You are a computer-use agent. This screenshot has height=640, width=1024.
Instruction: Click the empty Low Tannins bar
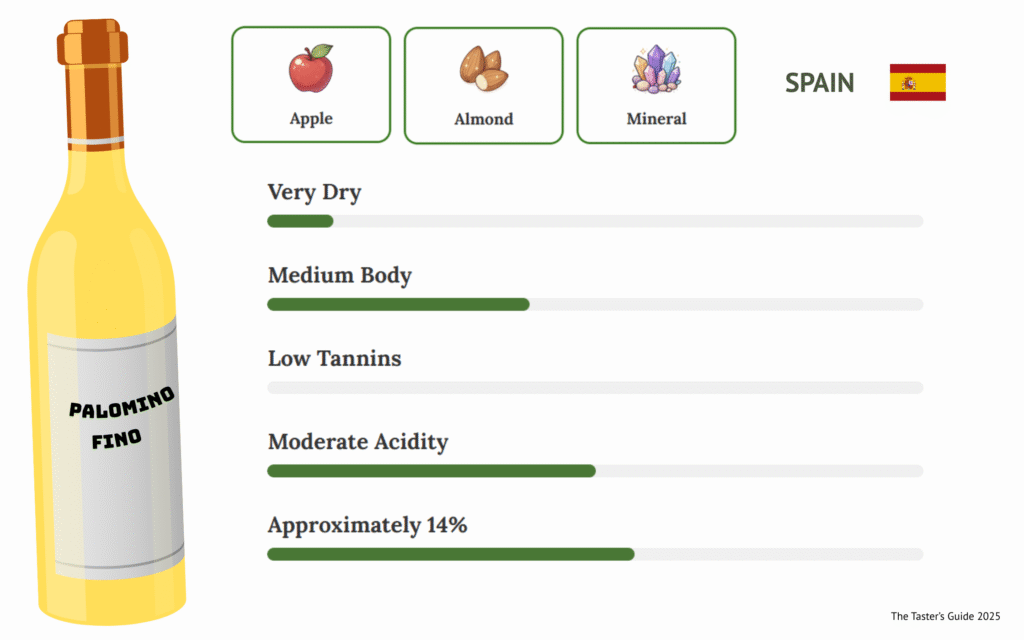[x=595, y=387]
